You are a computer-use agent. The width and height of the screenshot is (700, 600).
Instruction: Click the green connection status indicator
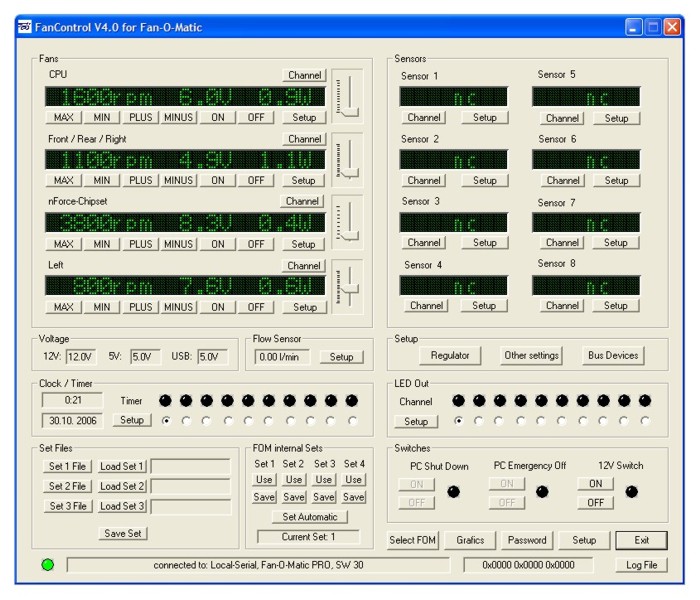(47, 565)
